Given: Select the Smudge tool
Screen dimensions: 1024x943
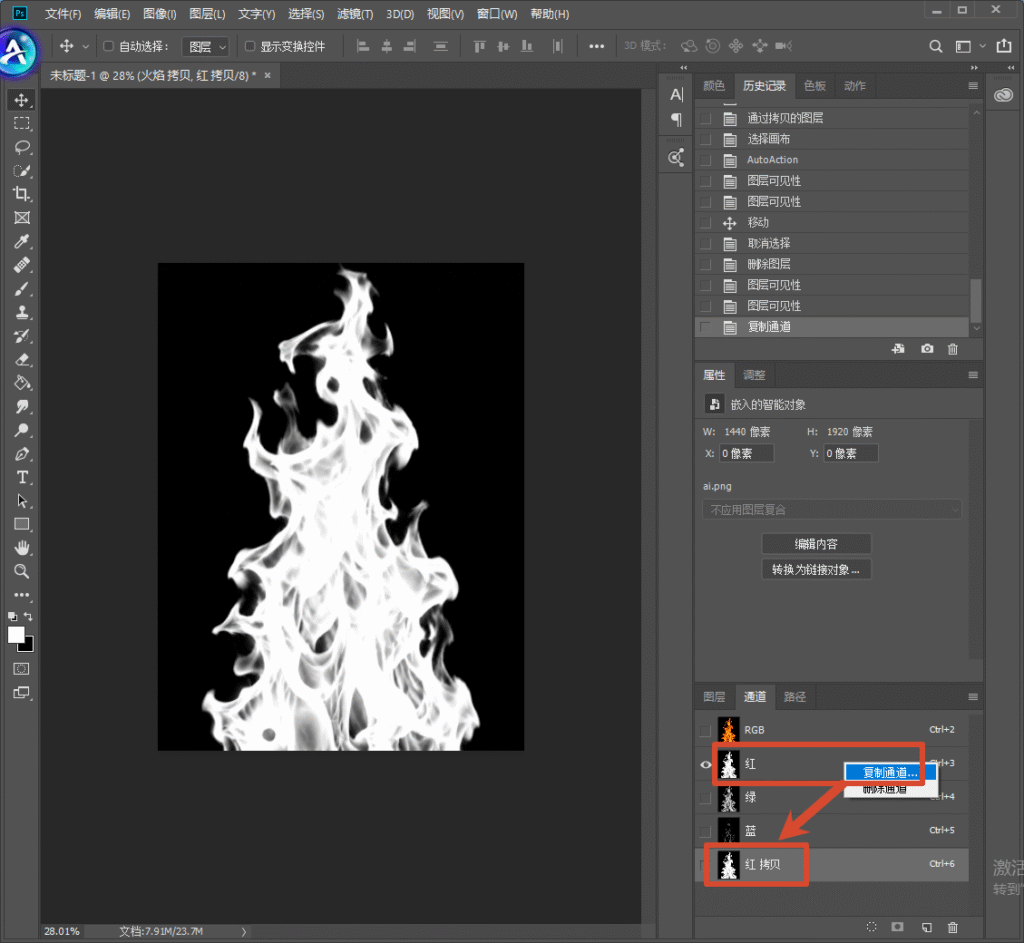Looking at the screenshot, I should pos(22,406).
